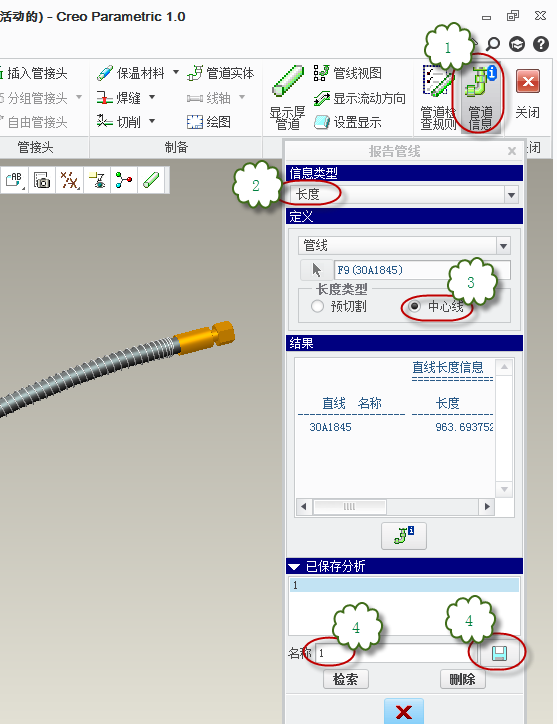Click the 963.69375 length value
Screen dimensions: 557x724
point(464,427)
